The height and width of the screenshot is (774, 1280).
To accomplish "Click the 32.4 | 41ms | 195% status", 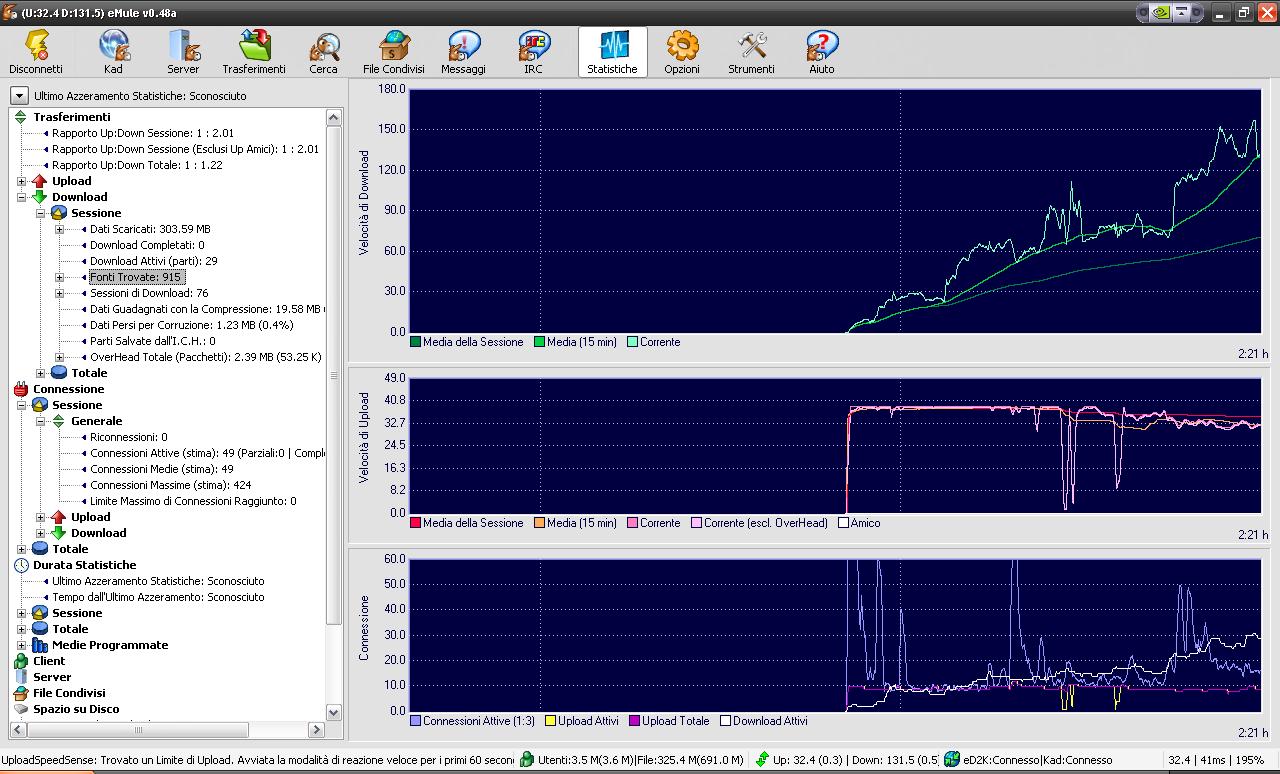I will click(1217, 760).
